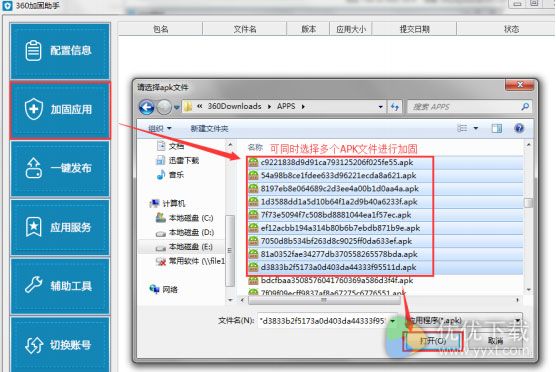Toggle the preview pane icon

[496, 128]
